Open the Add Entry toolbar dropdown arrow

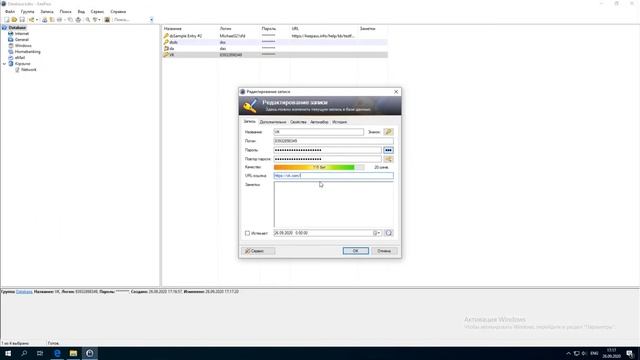[x=37, y=20]
